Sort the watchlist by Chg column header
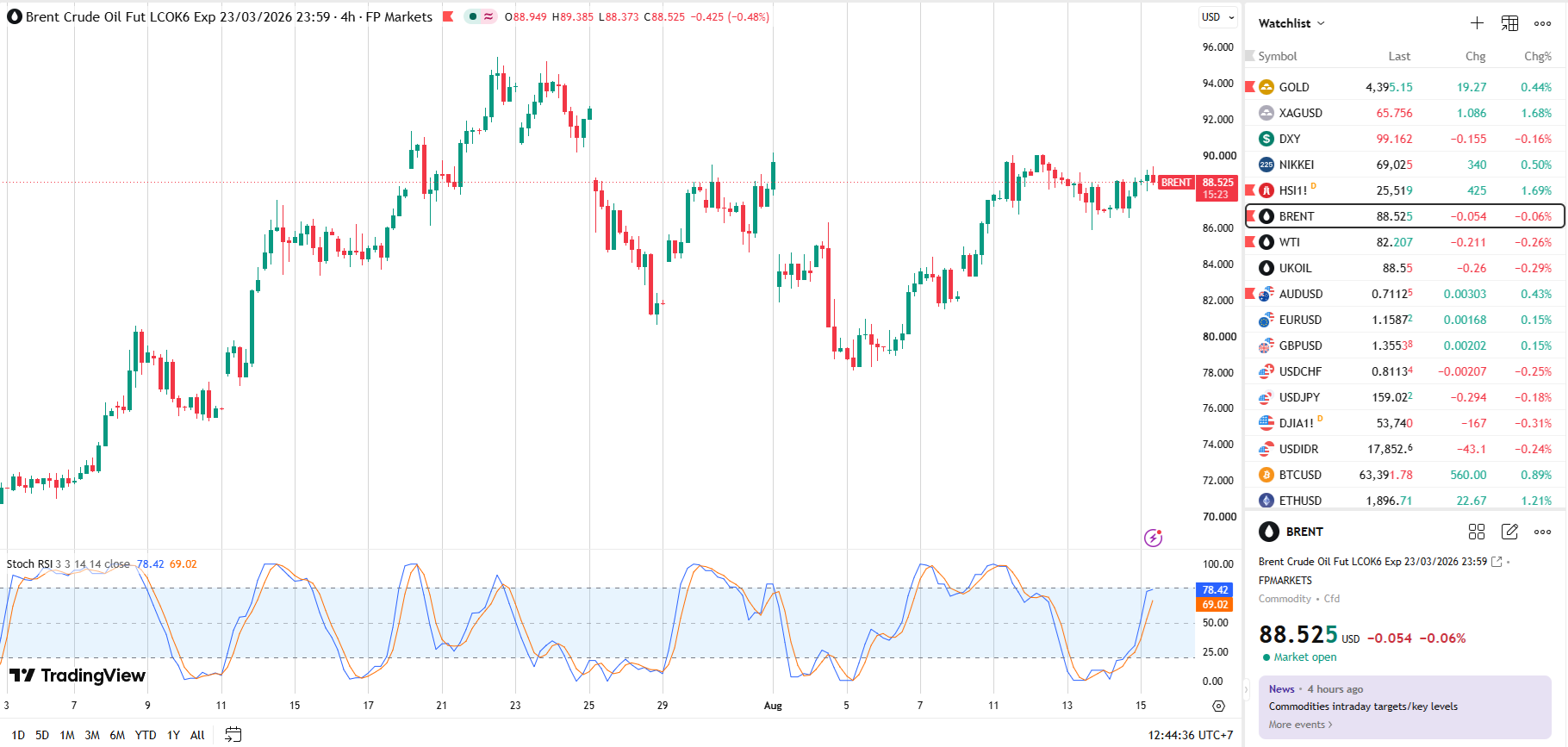Image resolution: width=1568 pixels, height=747 pixels. click(1475, 56)
